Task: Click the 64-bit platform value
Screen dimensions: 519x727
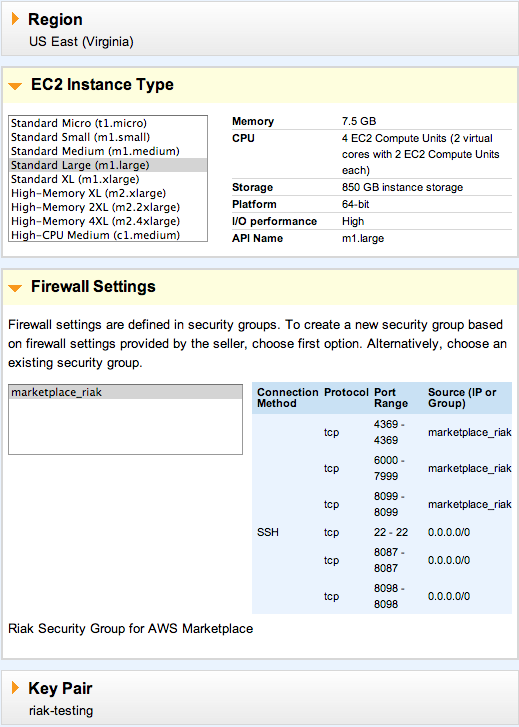Action: (x=356, y=204)
